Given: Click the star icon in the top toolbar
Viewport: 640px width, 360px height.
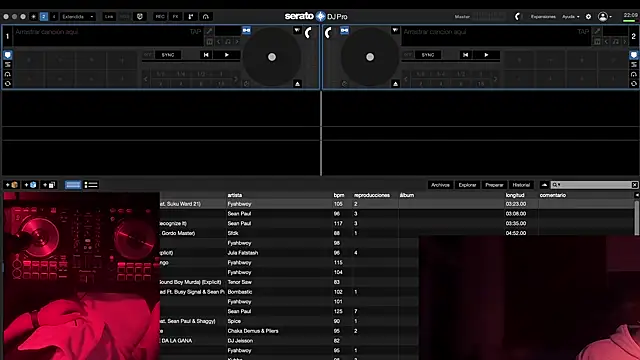Looking at the screenshot, I should tap(34, 17).
